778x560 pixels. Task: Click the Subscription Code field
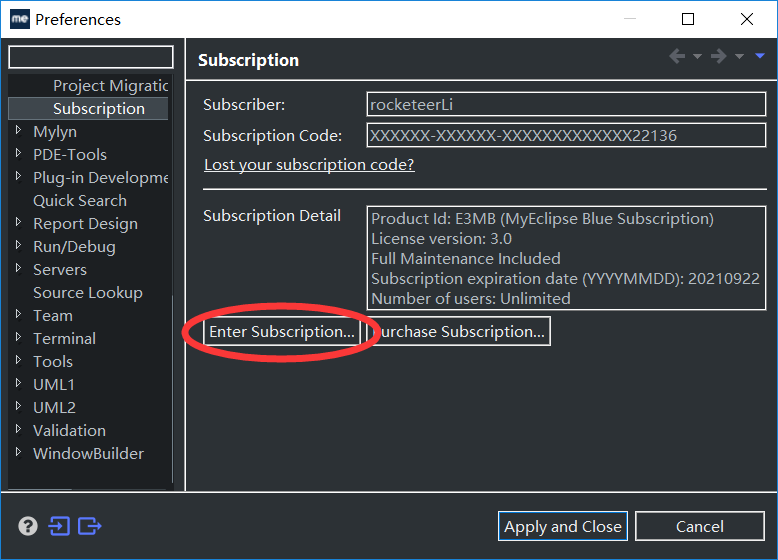(x=566, y=135)
